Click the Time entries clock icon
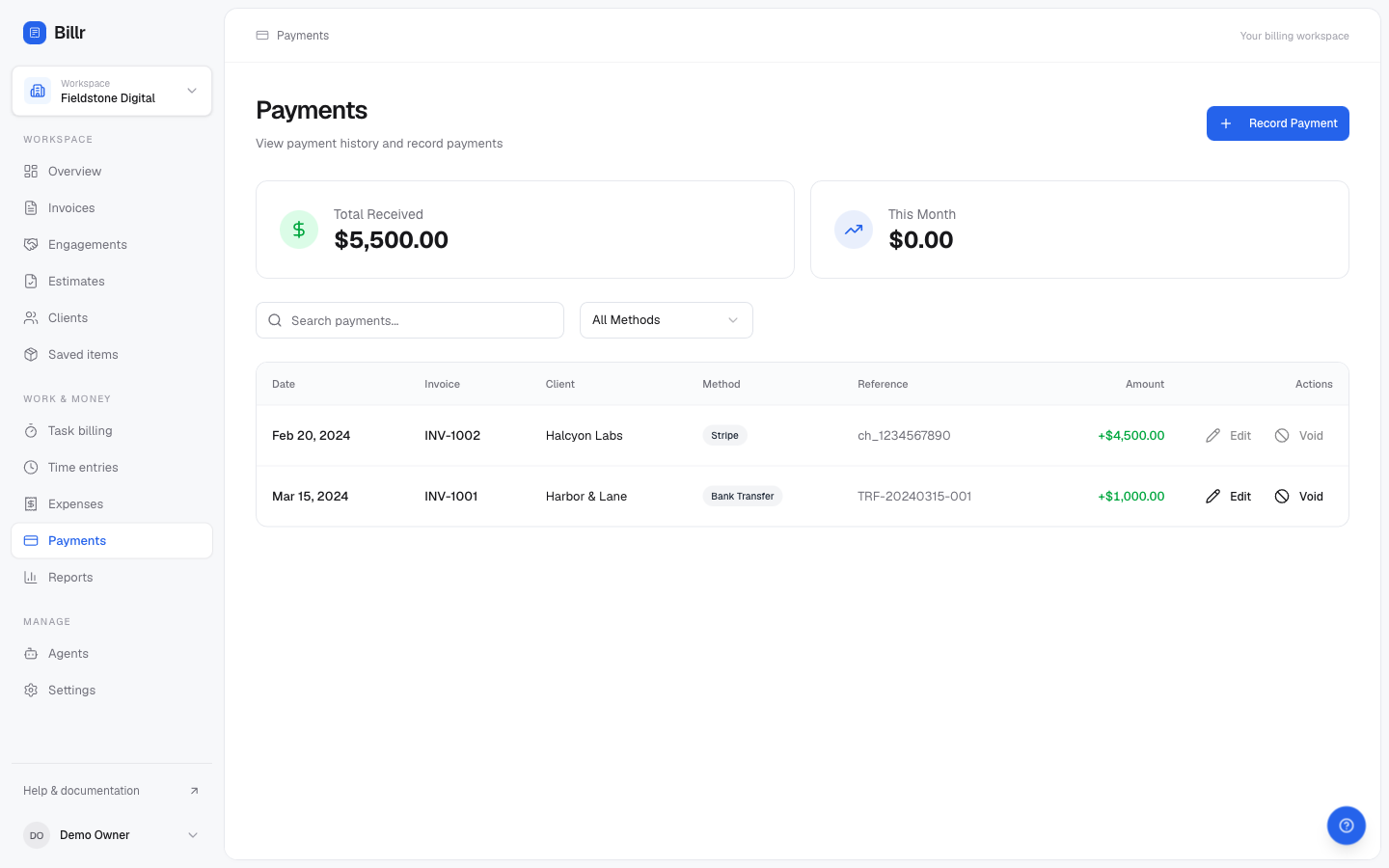Viewport: 1389px width, 868px height. coord(31,468)
